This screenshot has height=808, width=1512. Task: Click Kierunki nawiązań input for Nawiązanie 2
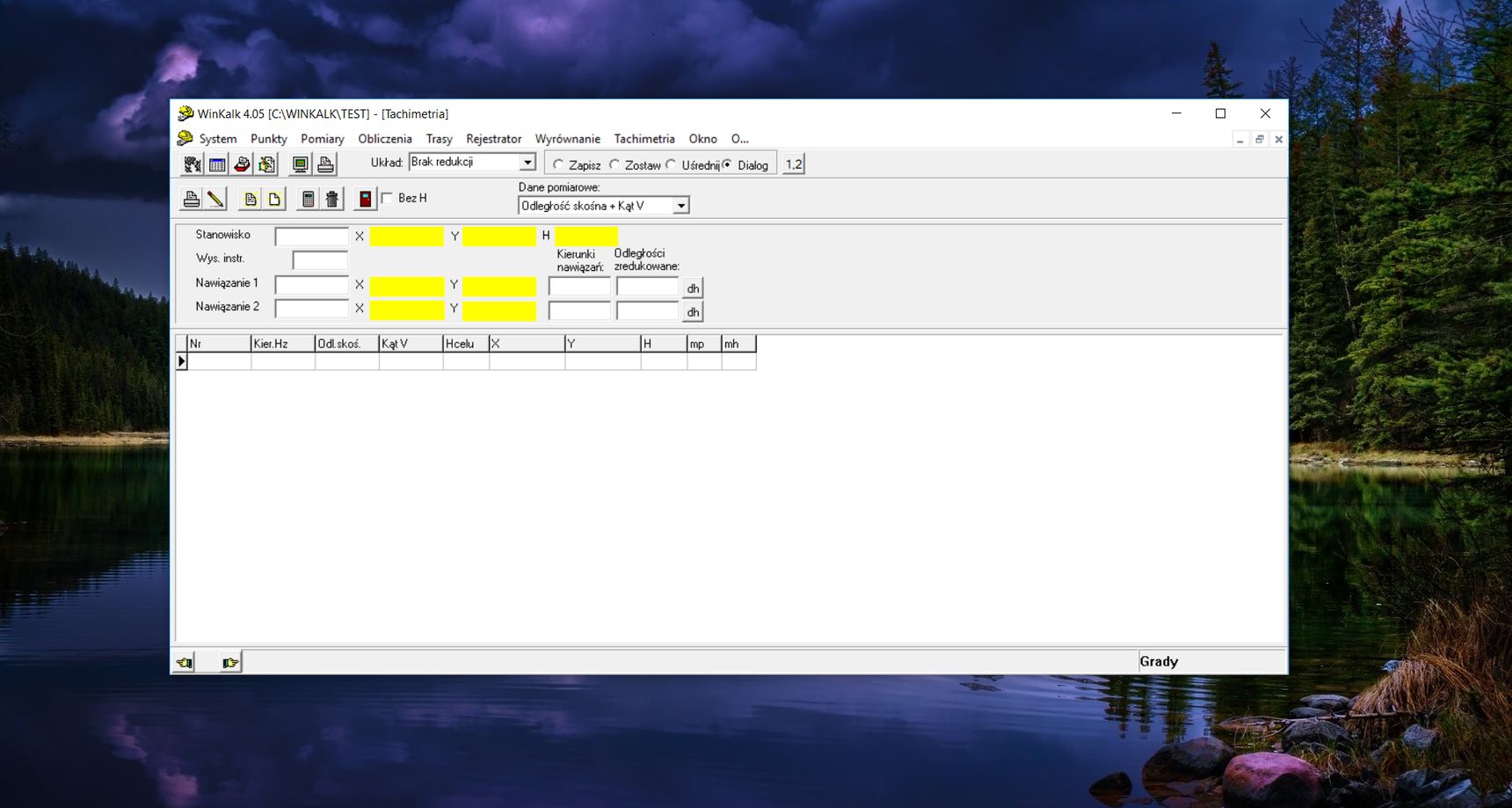tap(579, 310)
